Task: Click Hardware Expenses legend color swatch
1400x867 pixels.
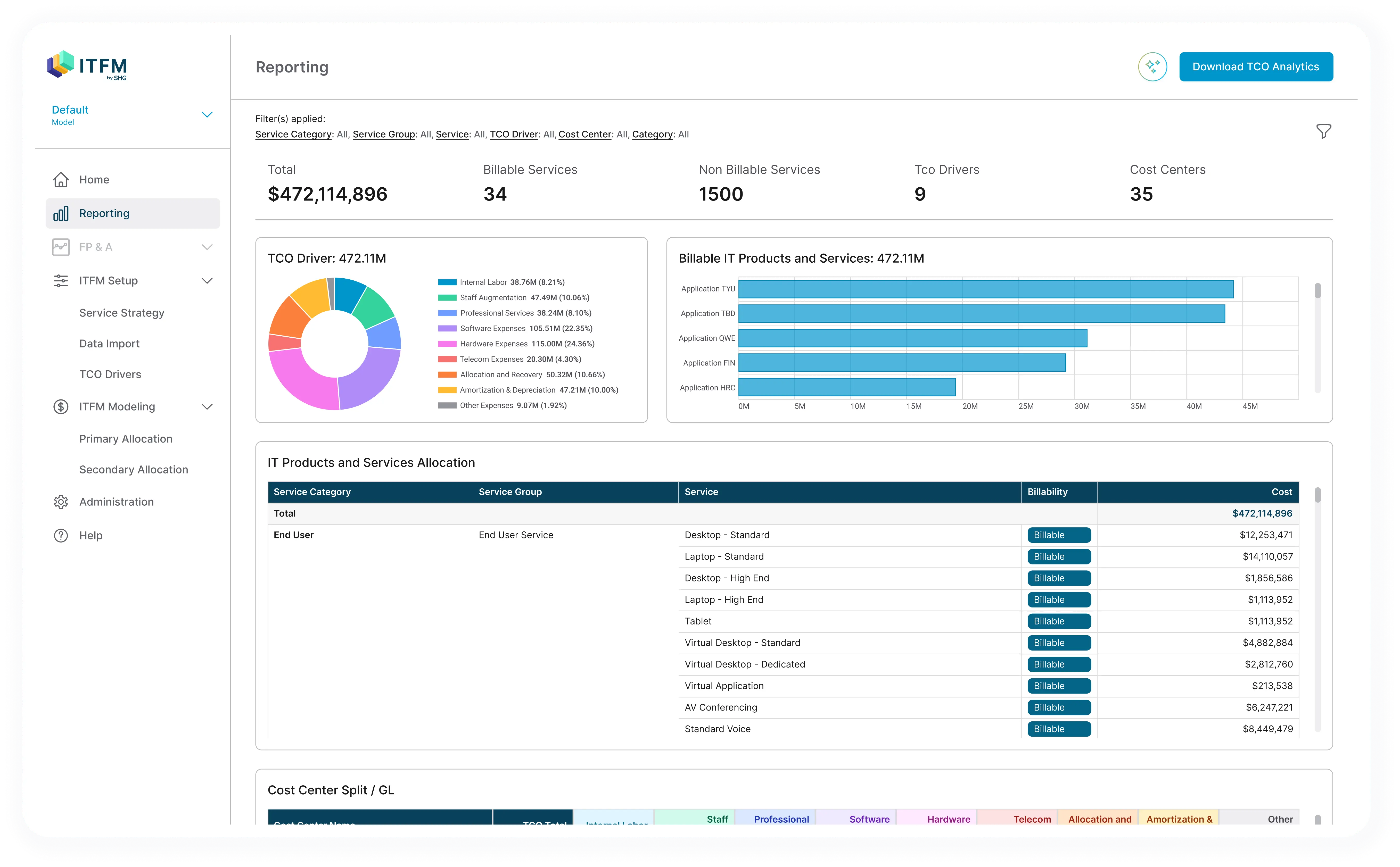Action: pyautogui.click(x=447, y=344)
